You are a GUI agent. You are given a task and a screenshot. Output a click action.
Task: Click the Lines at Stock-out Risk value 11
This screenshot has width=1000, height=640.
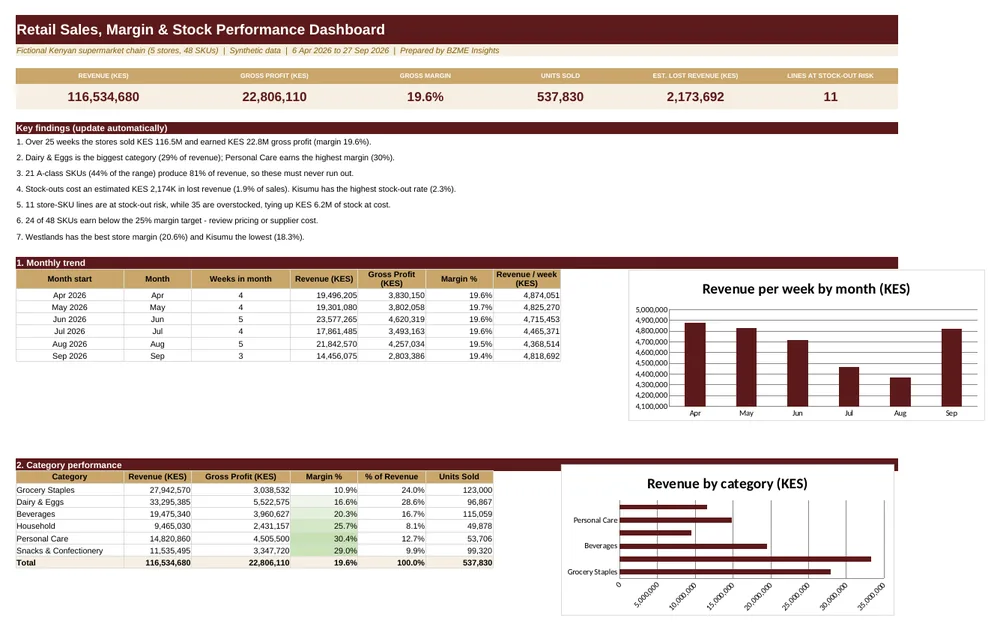(830, 97)
